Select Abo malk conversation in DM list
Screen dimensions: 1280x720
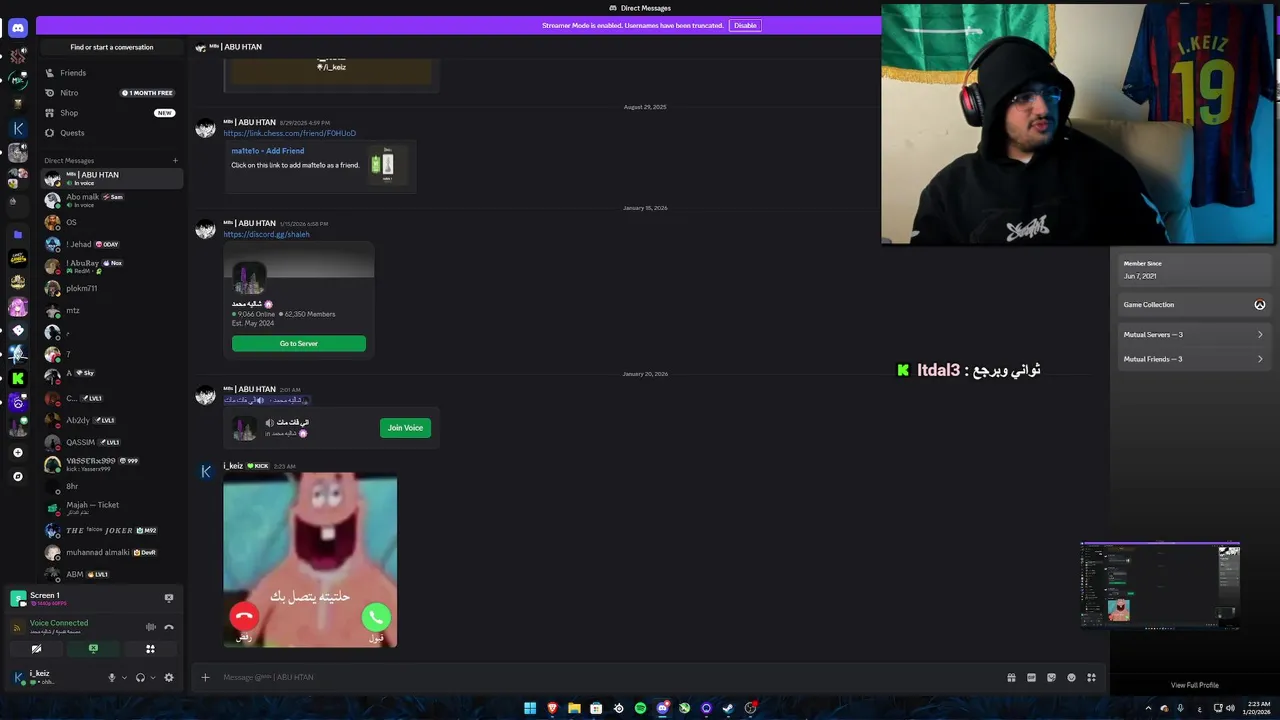point(112,200)
